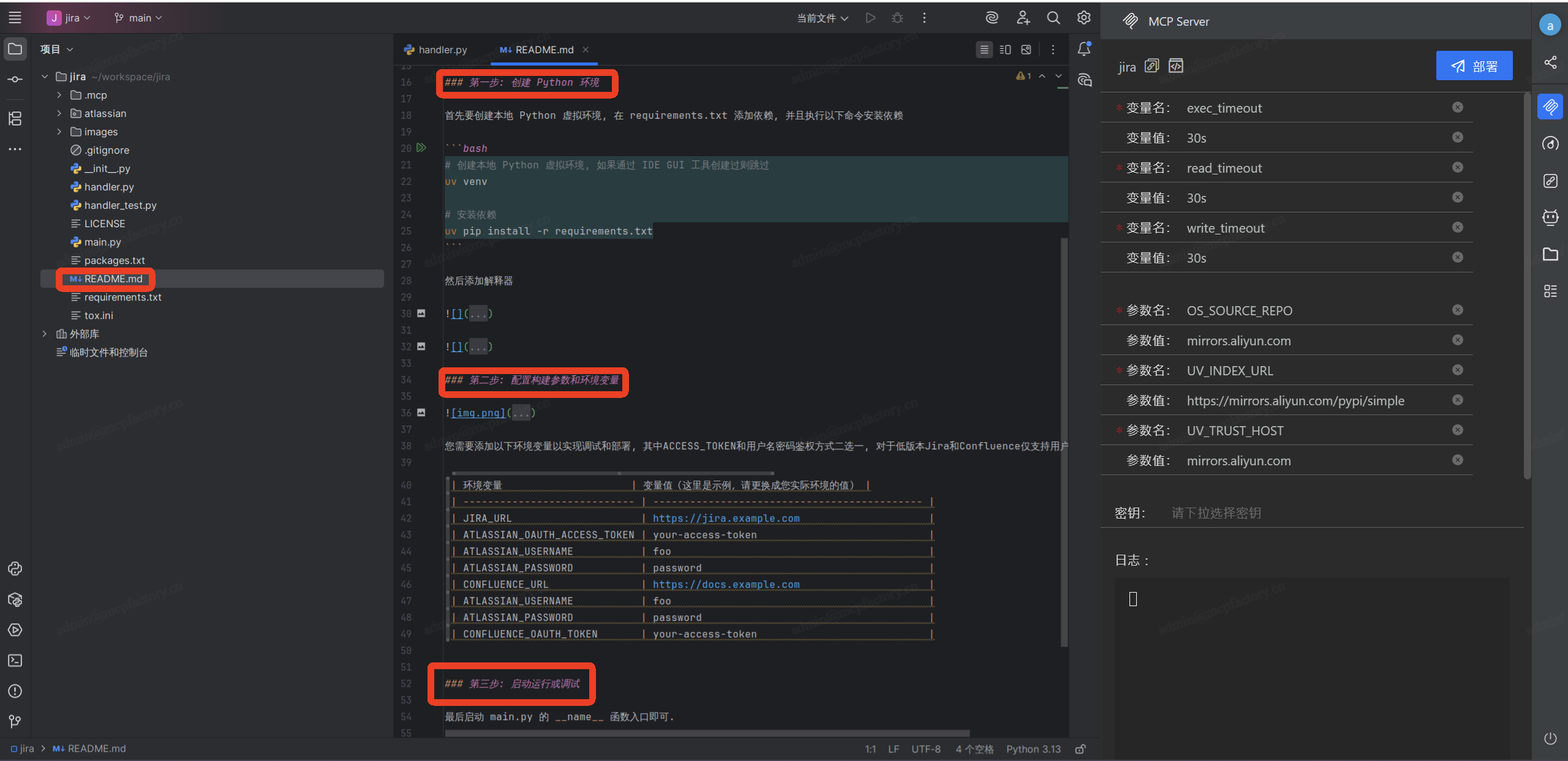Switch to editor and preview split view
The height and width of the screenshot is (761, 1568).
[x=1005, y=50]
